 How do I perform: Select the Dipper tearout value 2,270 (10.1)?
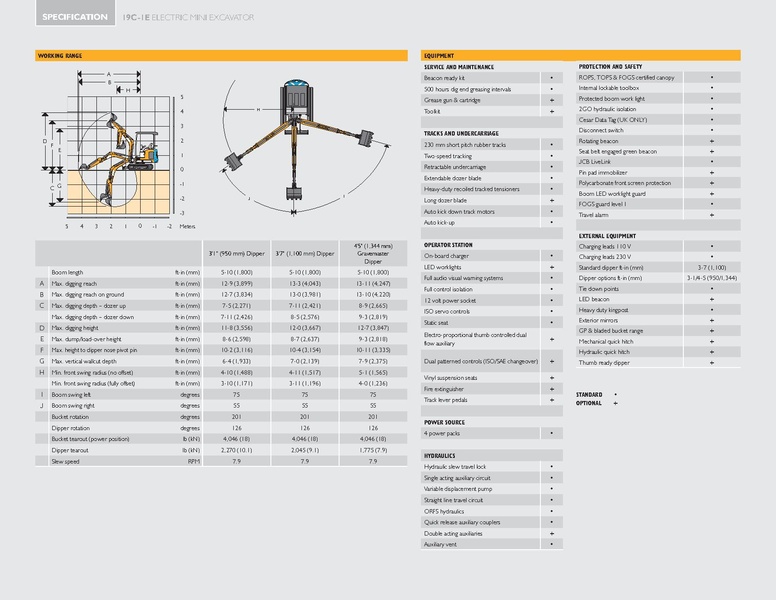(x=237, y=450)
